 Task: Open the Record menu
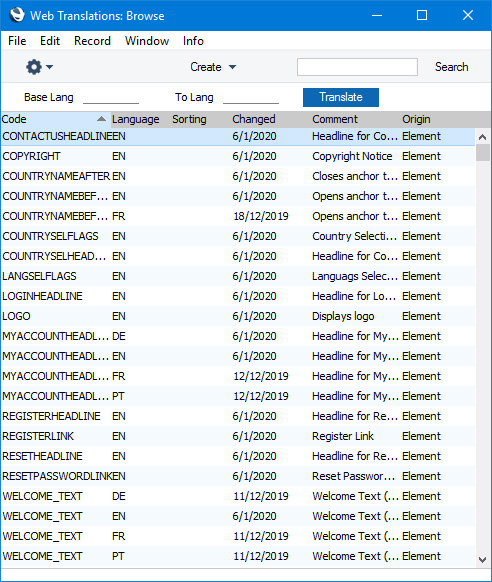click(x=92, y=41)
